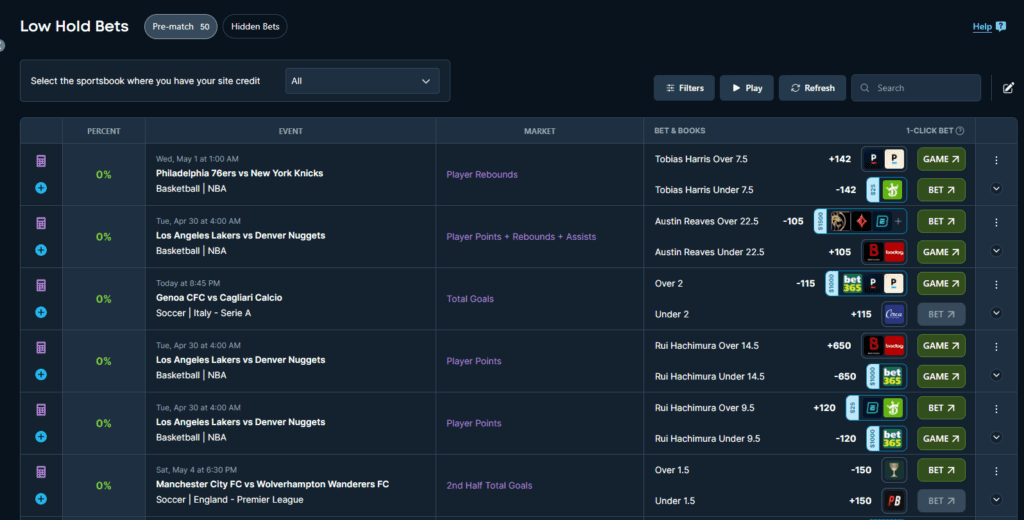Add Rui Hachimura 9.5 bet with plus icon

[x=41, y=436]
